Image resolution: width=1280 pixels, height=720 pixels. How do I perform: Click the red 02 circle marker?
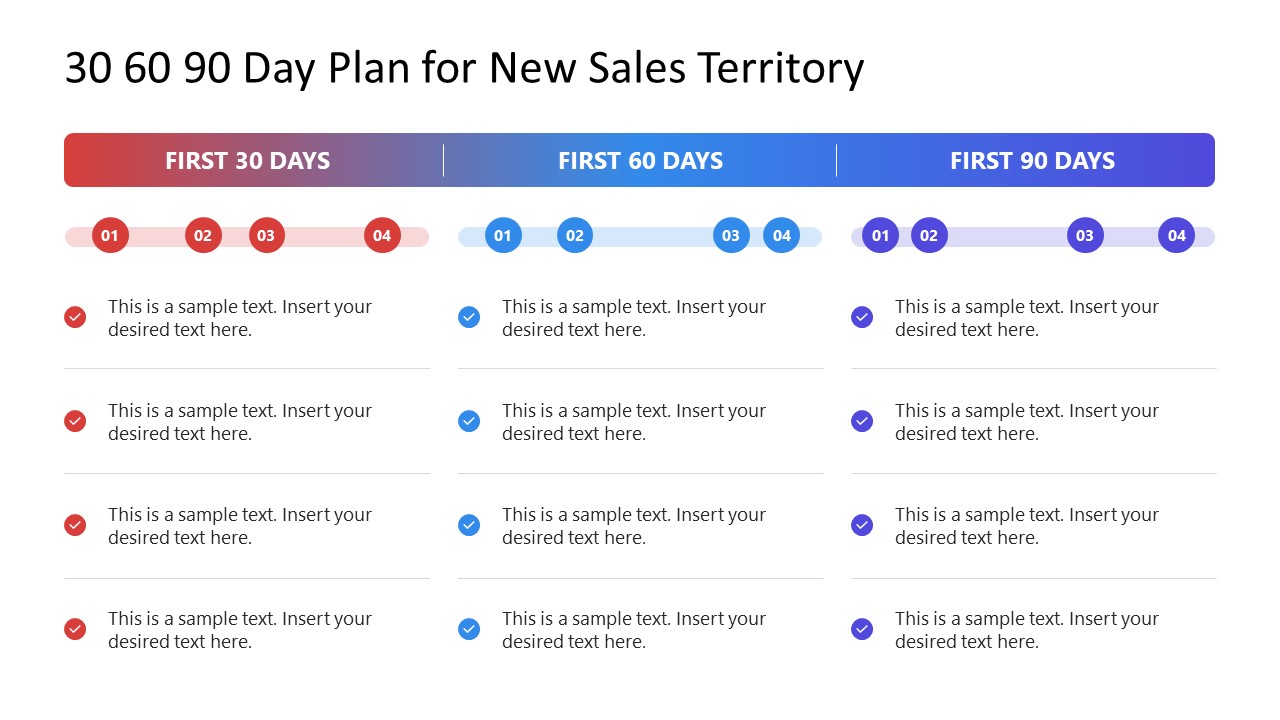203,236
